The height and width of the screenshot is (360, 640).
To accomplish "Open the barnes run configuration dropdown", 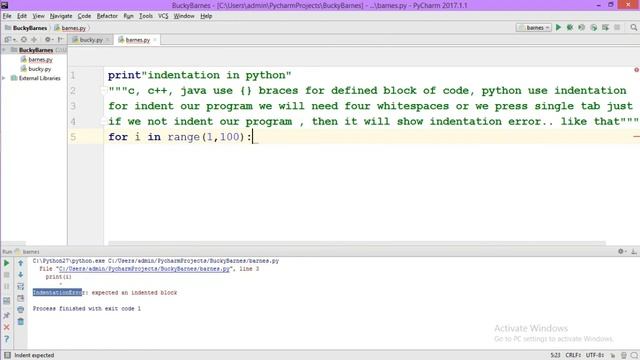I will (x=534, y=28).
